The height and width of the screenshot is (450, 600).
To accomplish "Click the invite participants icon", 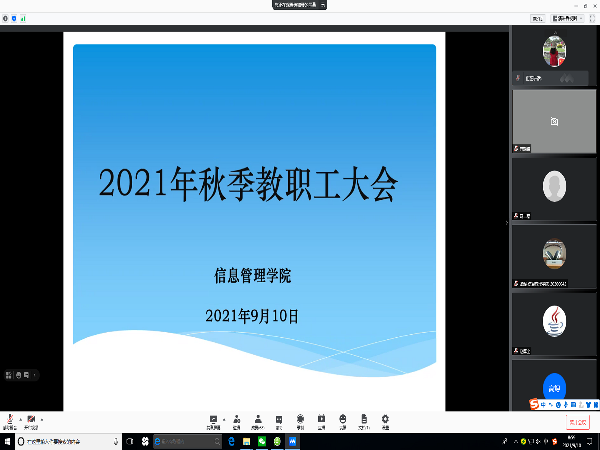I will point(235,420).
